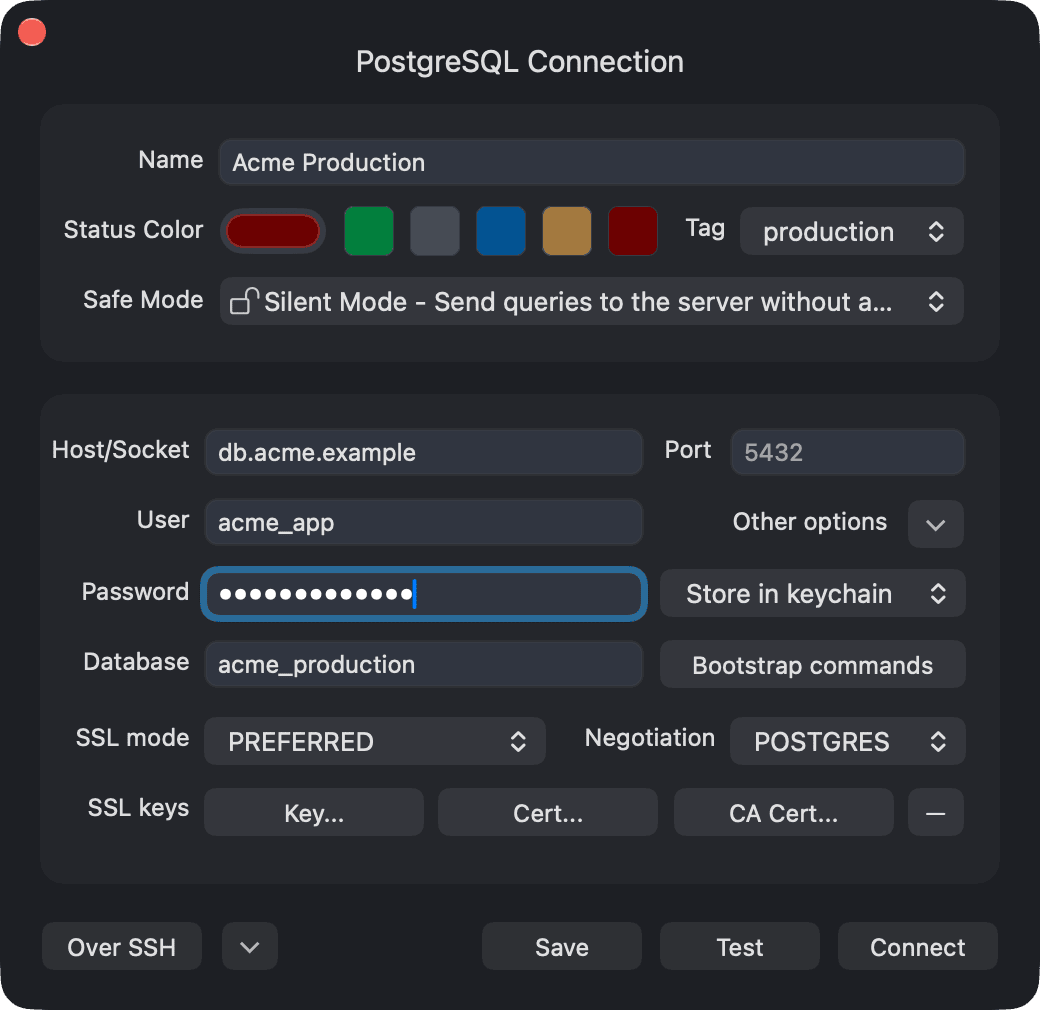Choose the tan/orange status color swatch
The width and height of the screenshot is (1040, 1010).
tap(566, 231)
